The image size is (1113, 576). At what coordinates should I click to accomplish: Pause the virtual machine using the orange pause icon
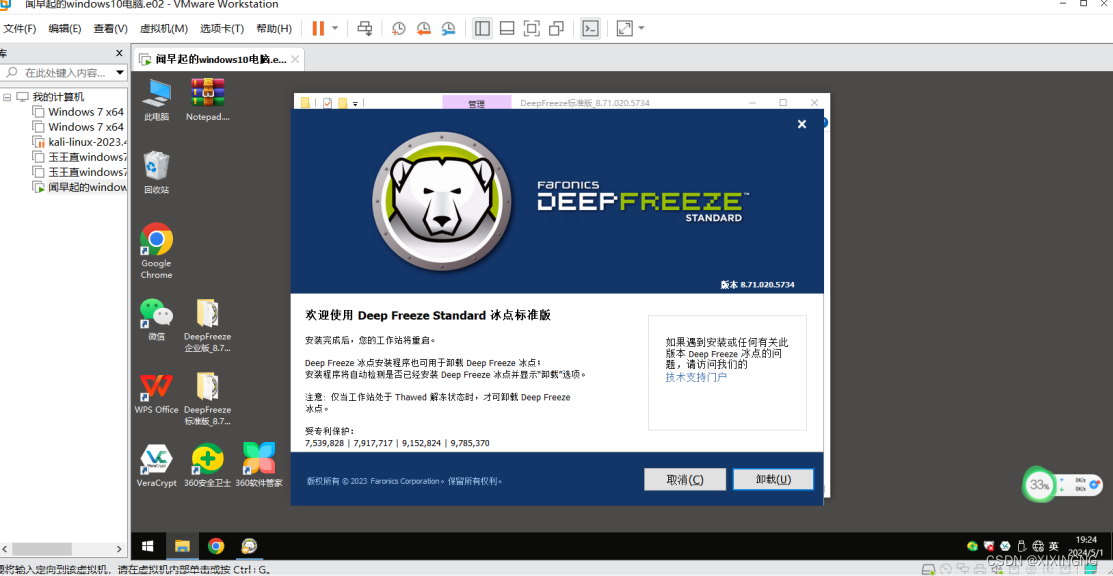[318, 28]
